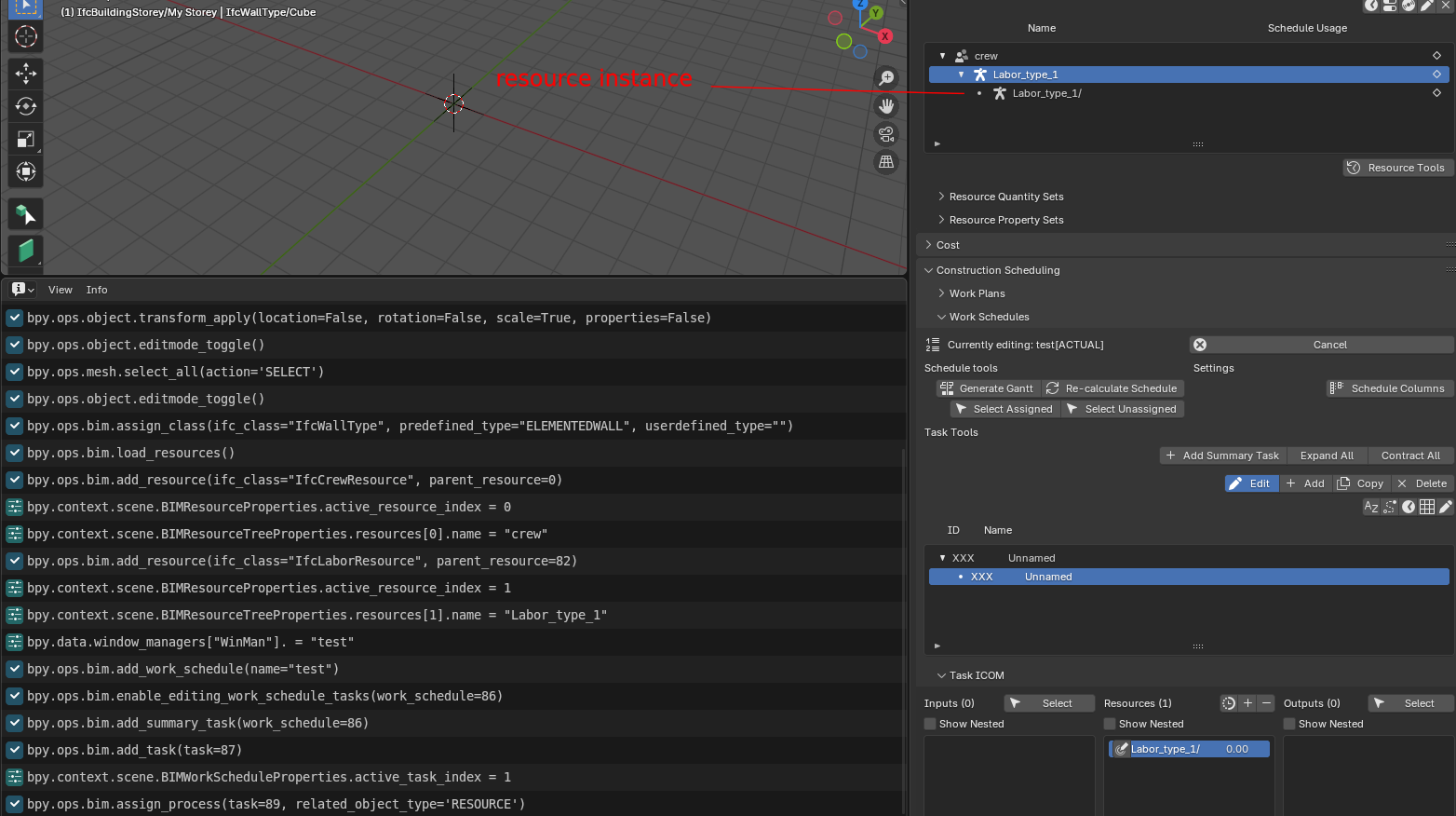Click Re-calculate Schedule button
Viewport: 1456px width, 816px height.
[1112, 388]
